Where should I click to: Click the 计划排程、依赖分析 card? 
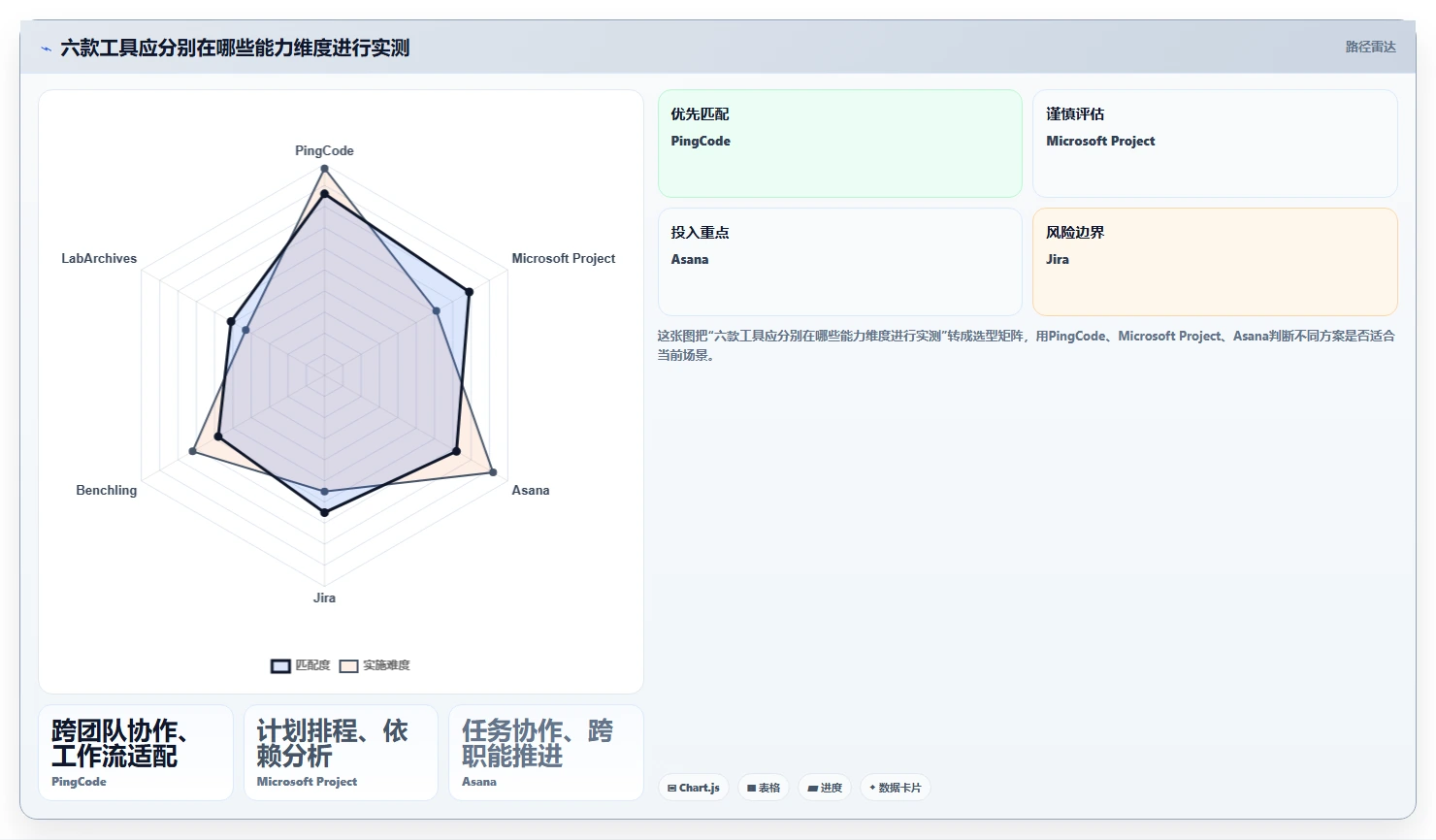341,753
